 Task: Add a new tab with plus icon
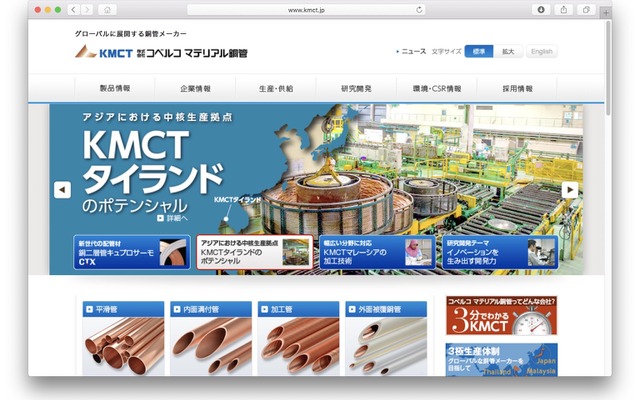(605, 13)
